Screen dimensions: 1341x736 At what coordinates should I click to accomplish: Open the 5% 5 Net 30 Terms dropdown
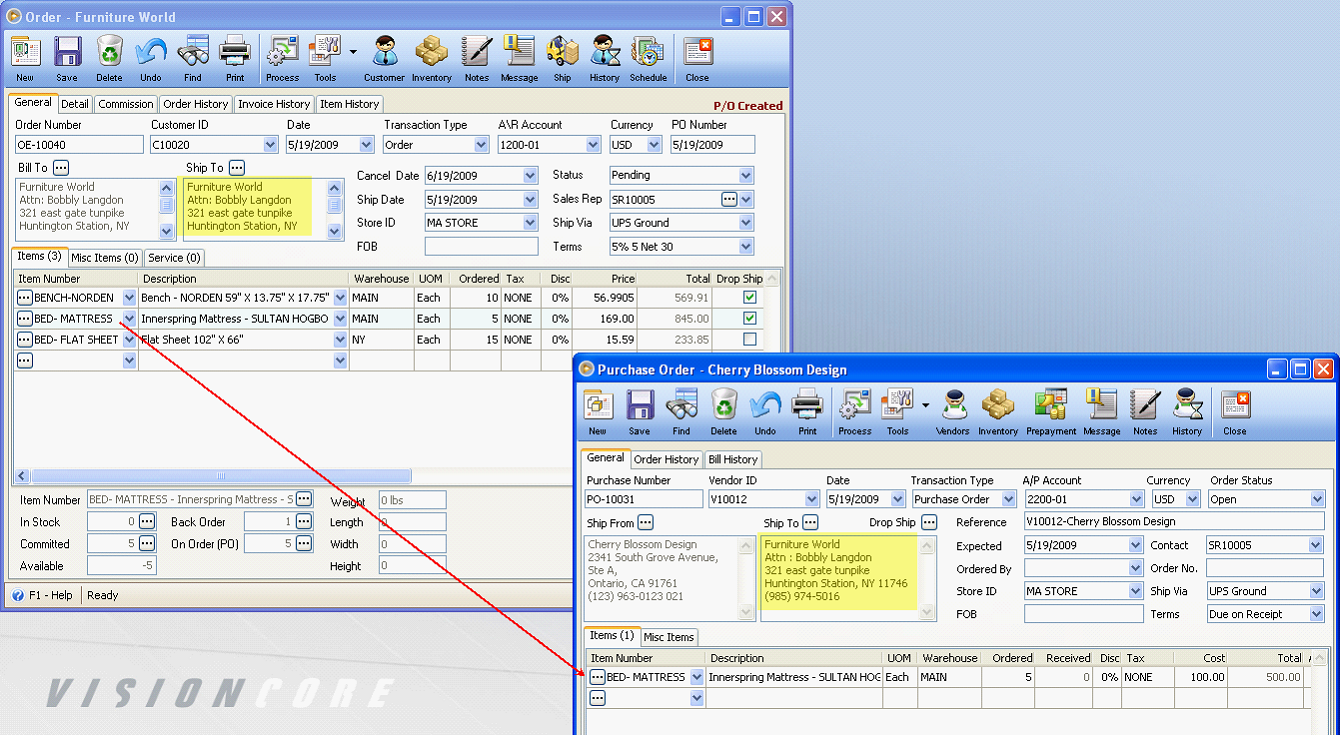746,247
